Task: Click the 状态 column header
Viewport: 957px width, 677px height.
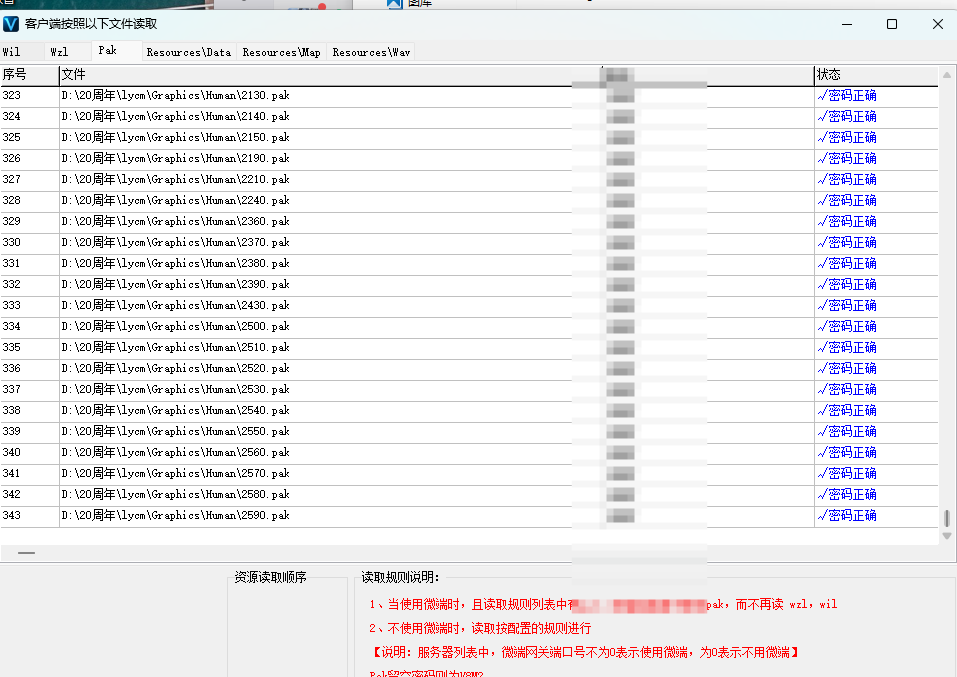Action: [876, 75]
